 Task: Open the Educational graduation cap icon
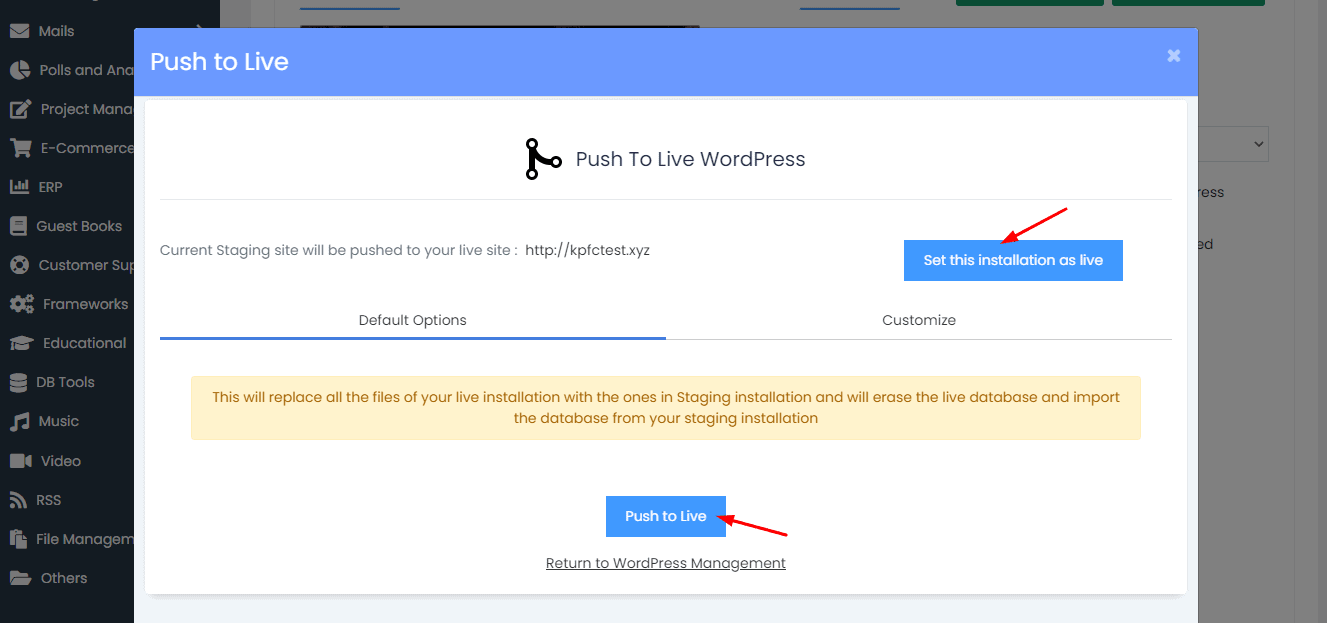click(x=21, y=343)
